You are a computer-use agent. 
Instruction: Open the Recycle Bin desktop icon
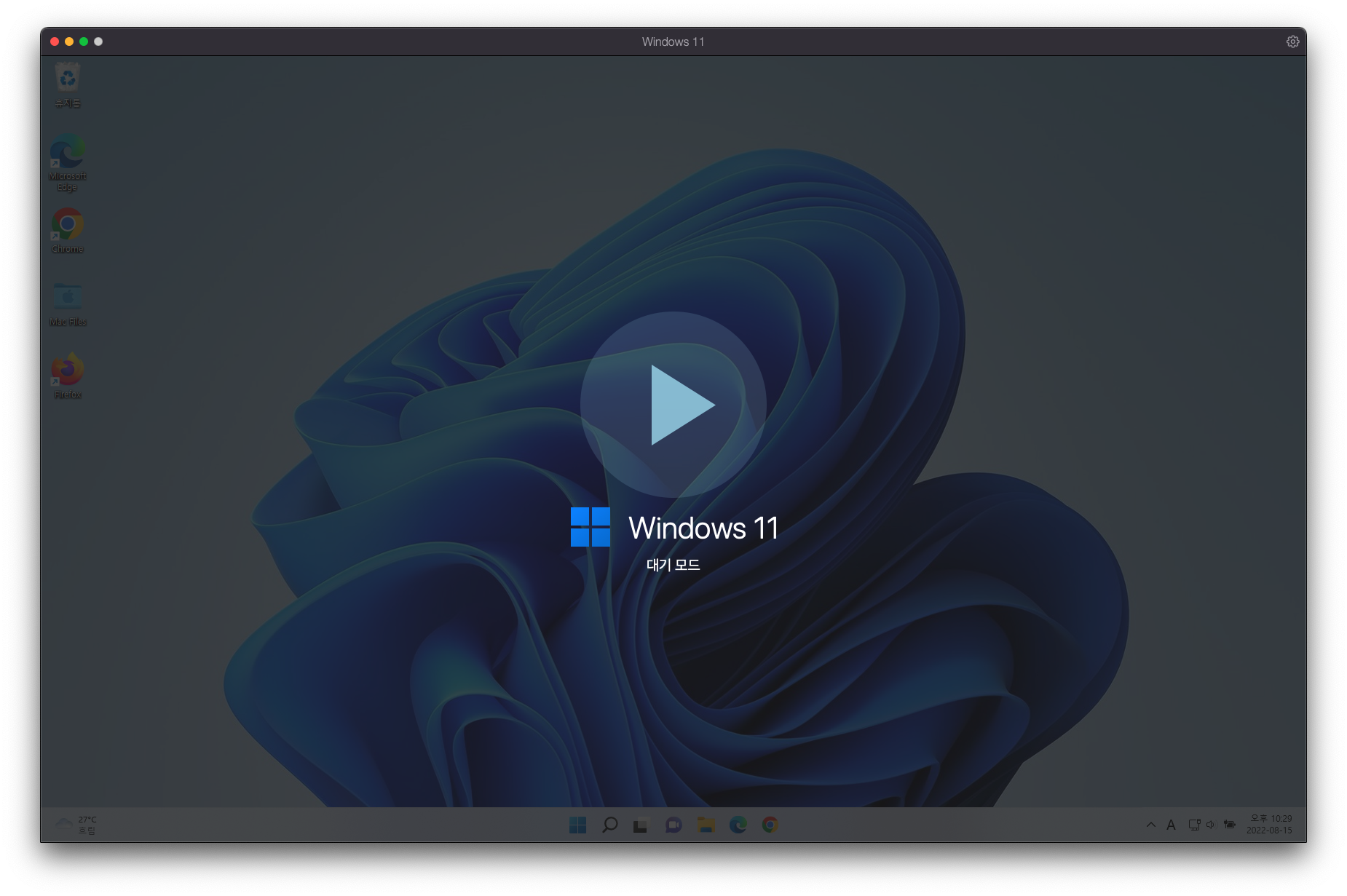[x=68, y=85]
